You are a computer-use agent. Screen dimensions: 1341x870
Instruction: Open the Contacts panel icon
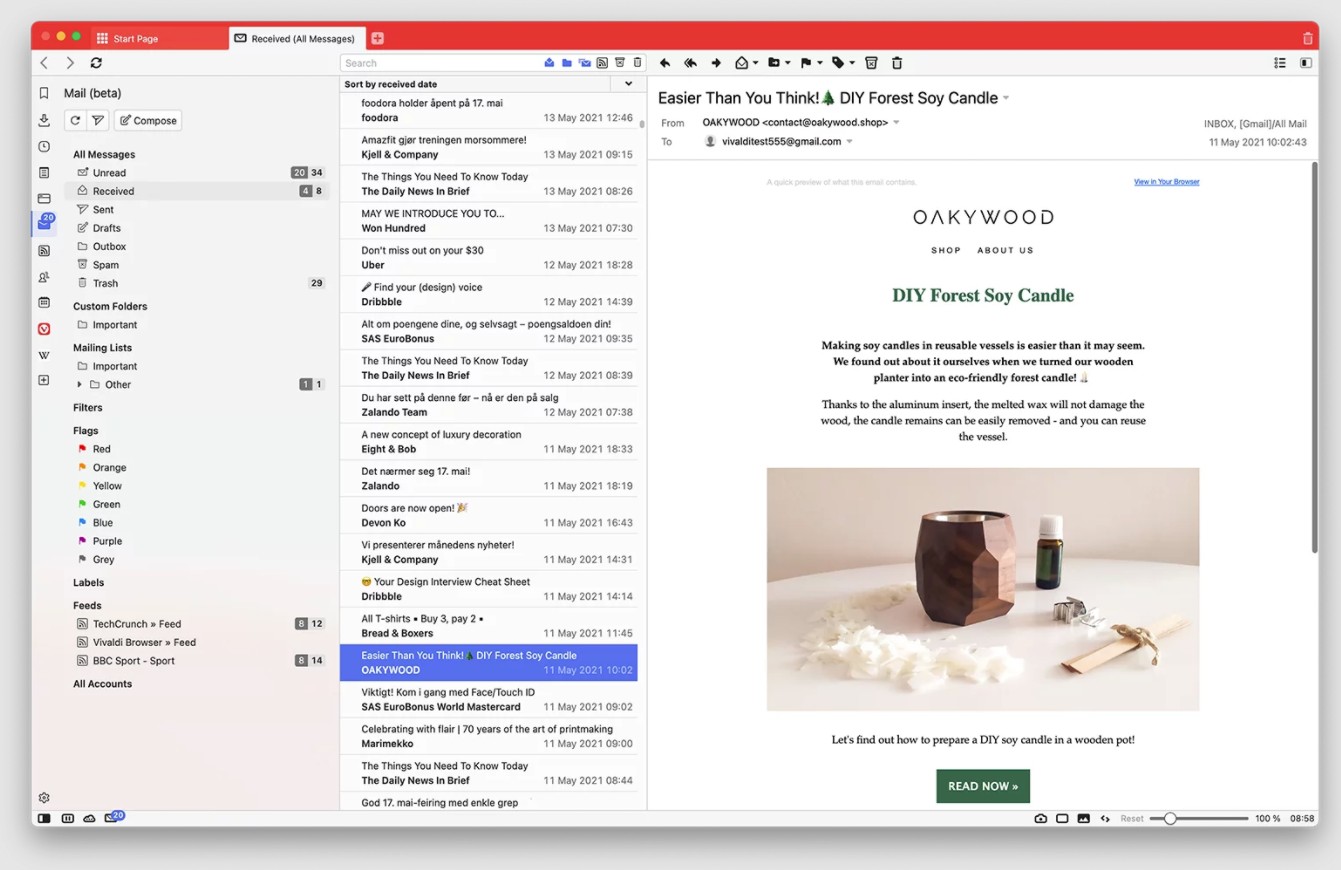click(x=44, y=277)
